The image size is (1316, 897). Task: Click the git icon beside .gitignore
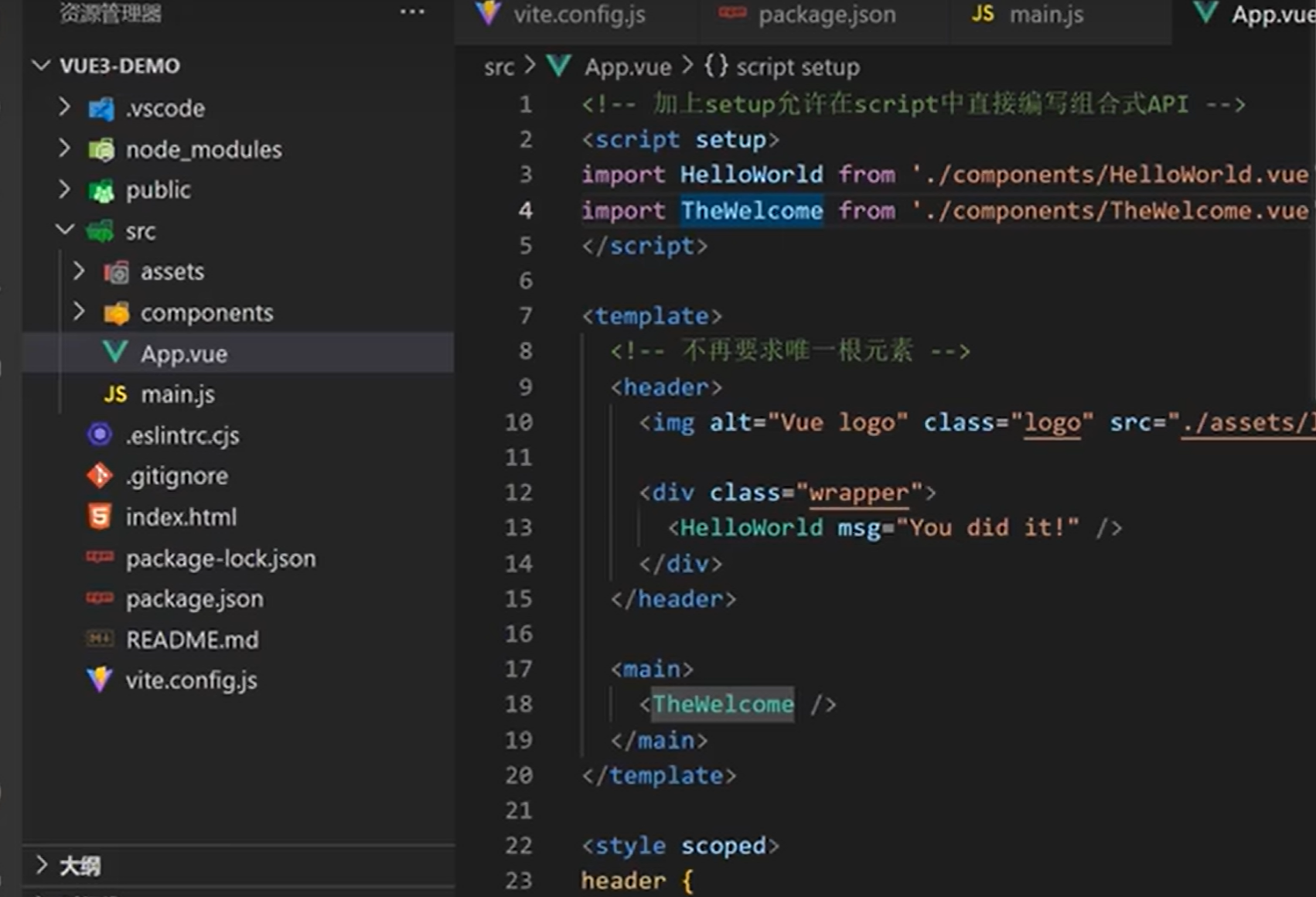(x=100, y=476)
